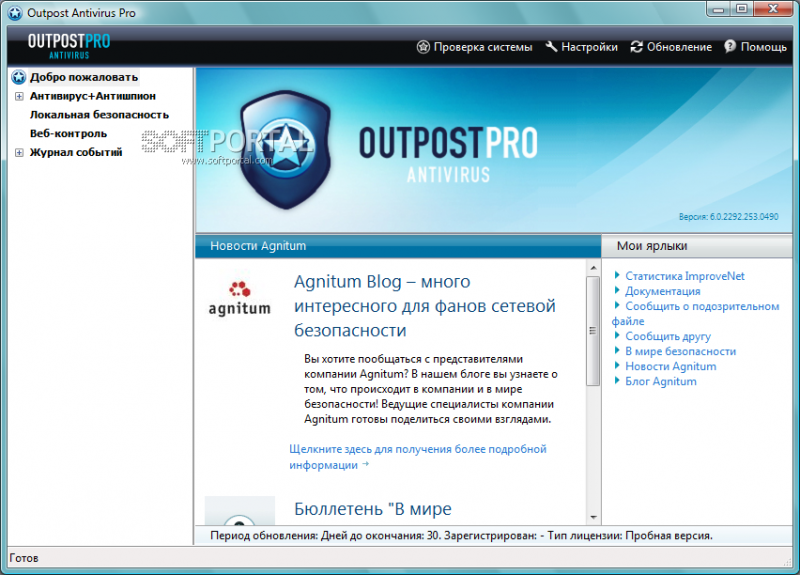Image resolution: width=800 pixels, height=575 pixels.
Task: Click the Мои ярлыки panel header
Action: (697, 246)
